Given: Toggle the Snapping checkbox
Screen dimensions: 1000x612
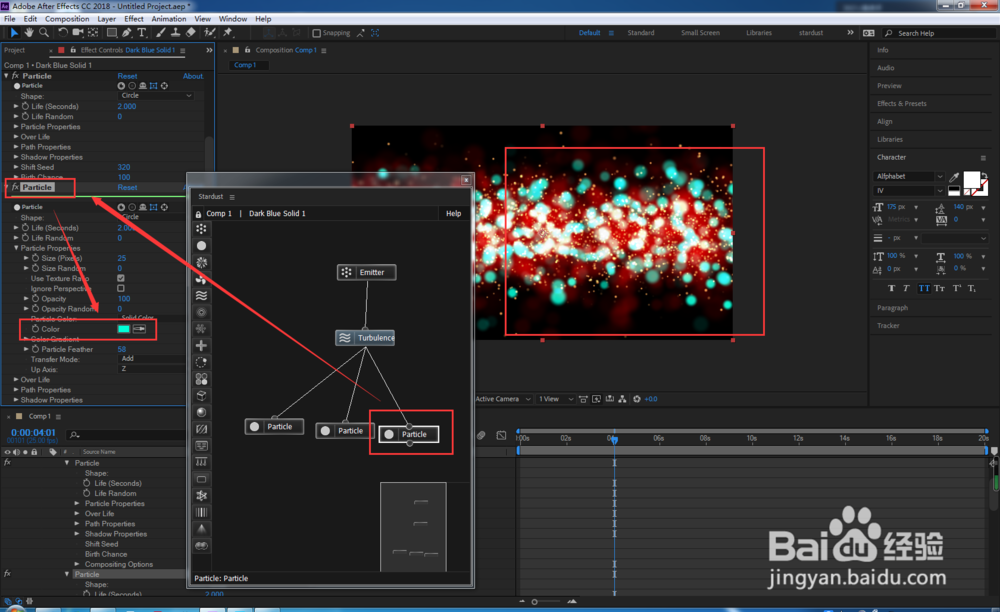Looking at the screenshot, I should pos(316,33).
